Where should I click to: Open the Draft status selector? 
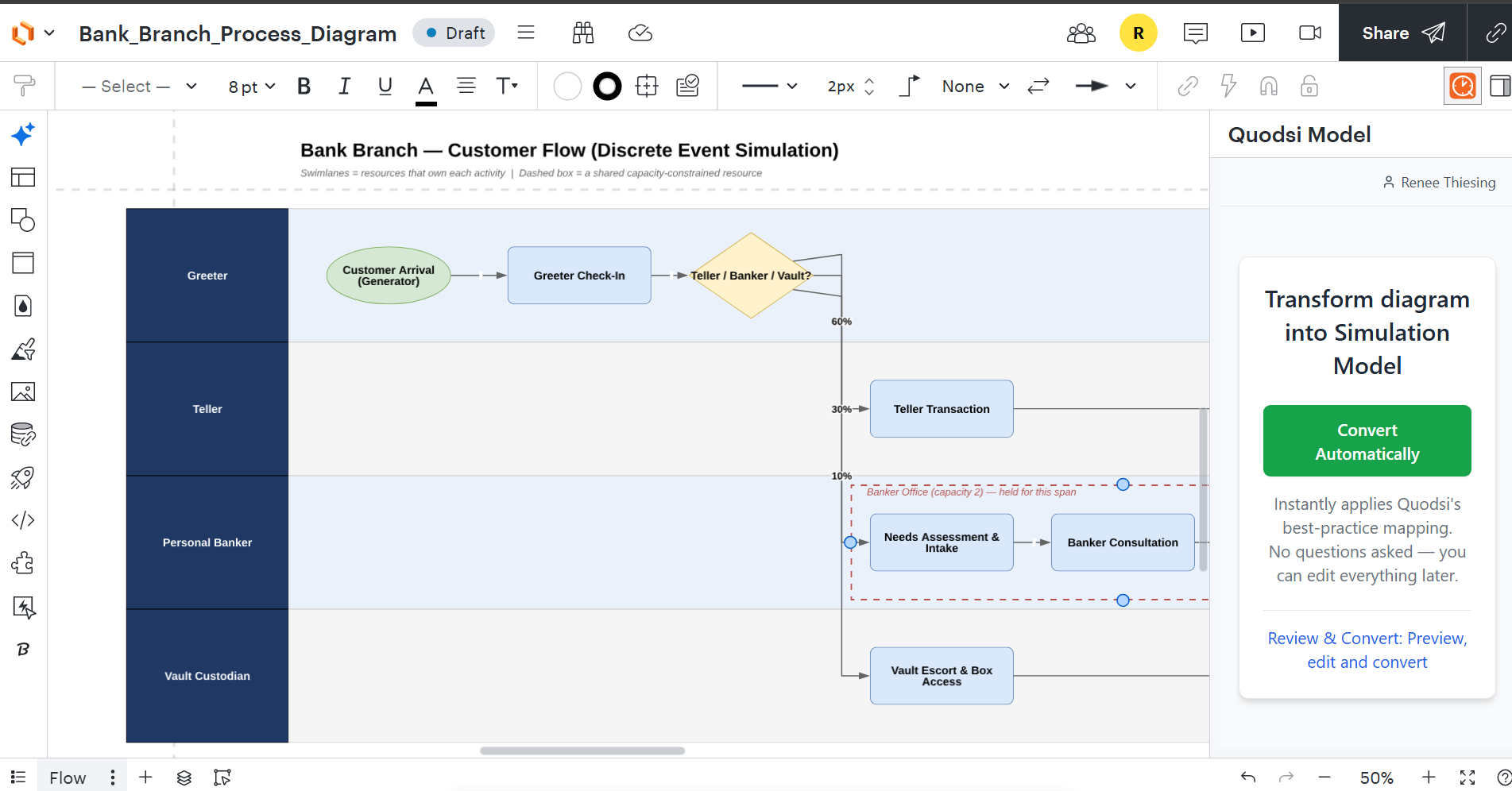454,33
